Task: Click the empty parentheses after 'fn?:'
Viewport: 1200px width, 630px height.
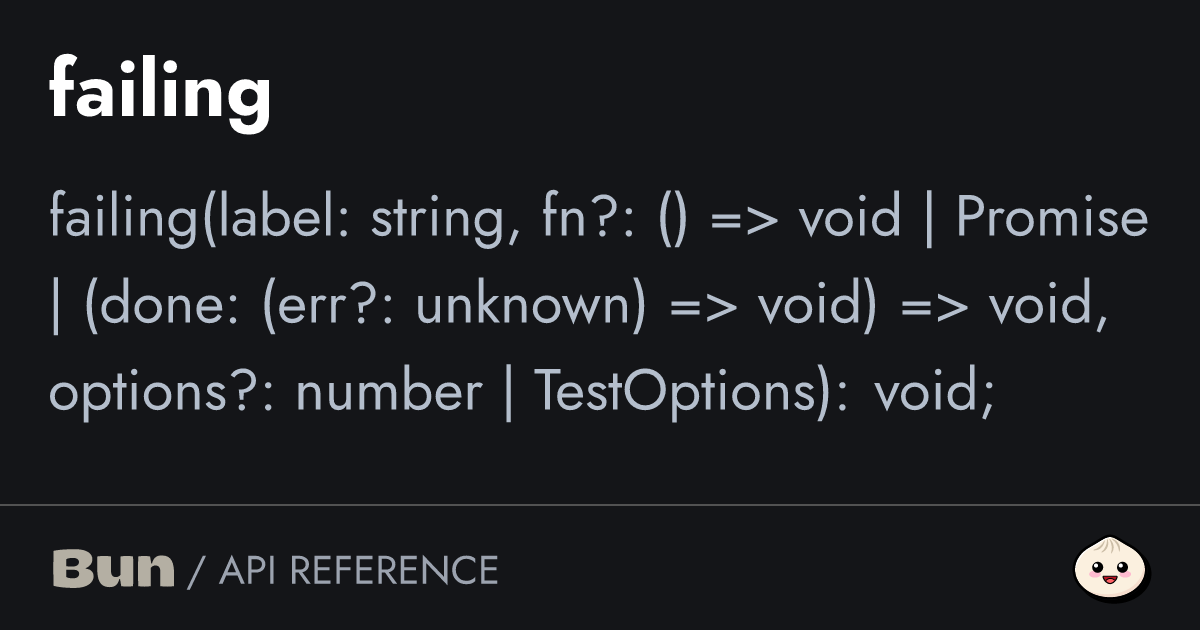Action: point(674,219)
